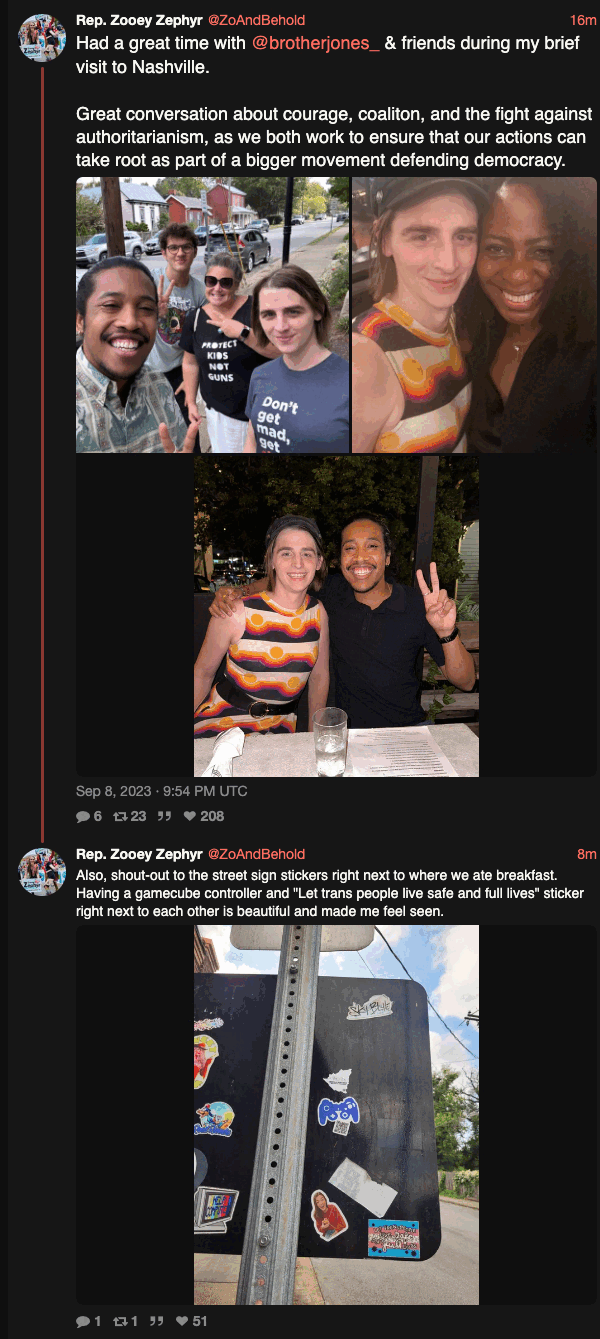The height and width of the screenshot is (1339, 600).
Task: Open the 16m timestamp link
Action: (583, 20)
